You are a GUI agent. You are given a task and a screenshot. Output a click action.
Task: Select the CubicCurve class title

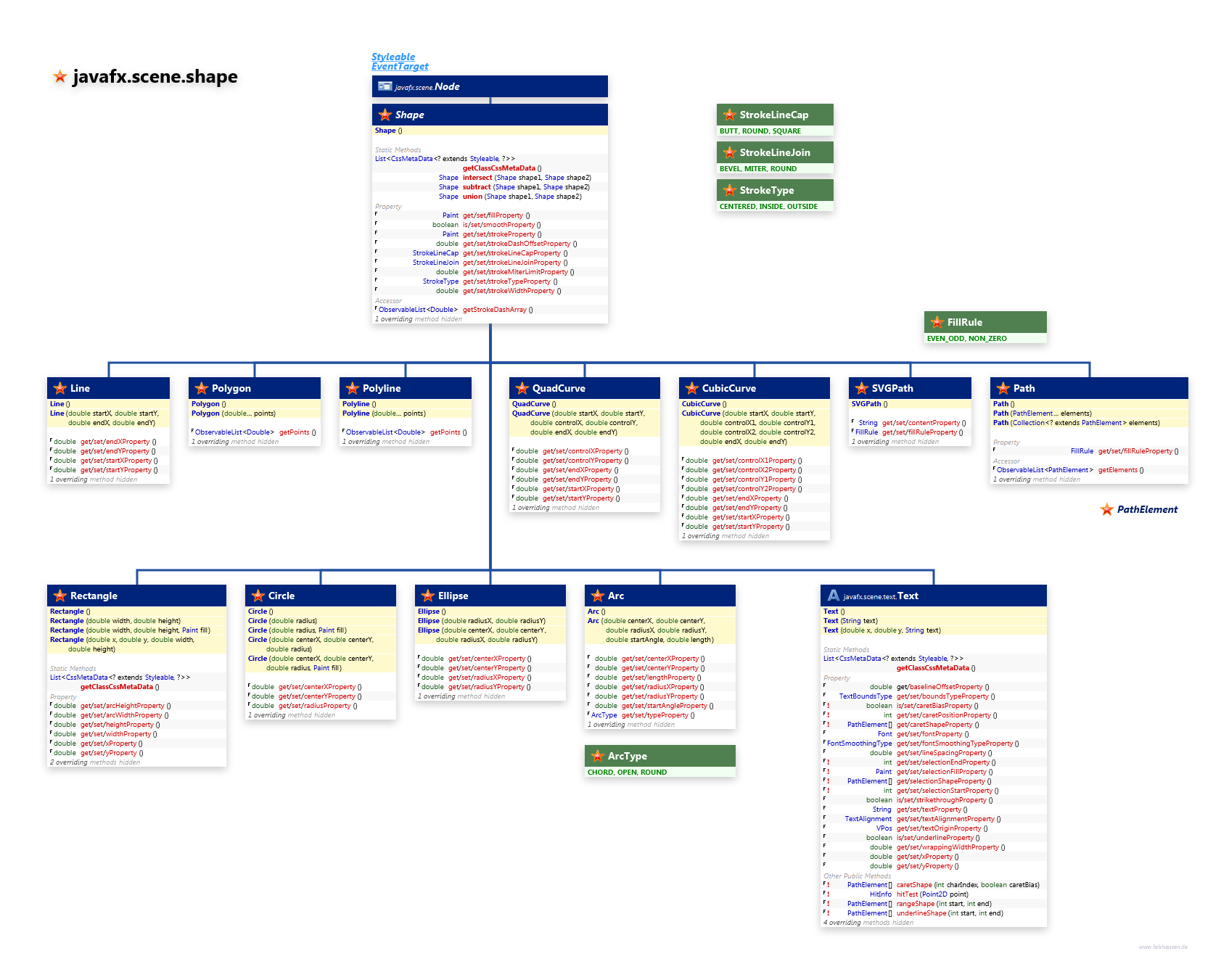pyautogui.click(x=728, y=388)
